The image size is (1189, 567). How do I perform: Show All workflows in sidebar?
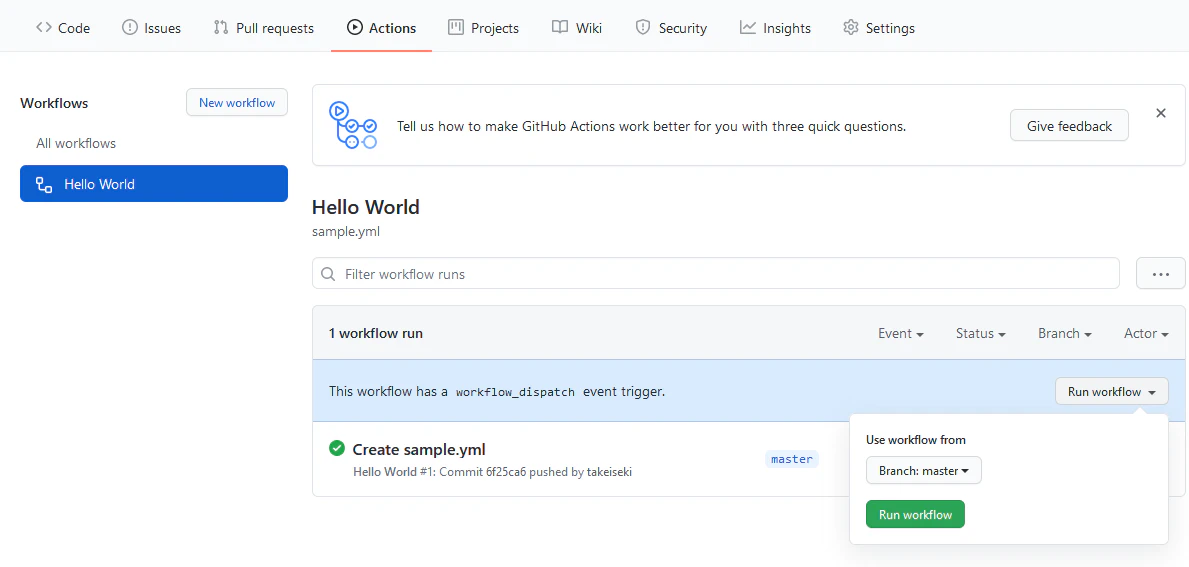(x=76, y=143)
